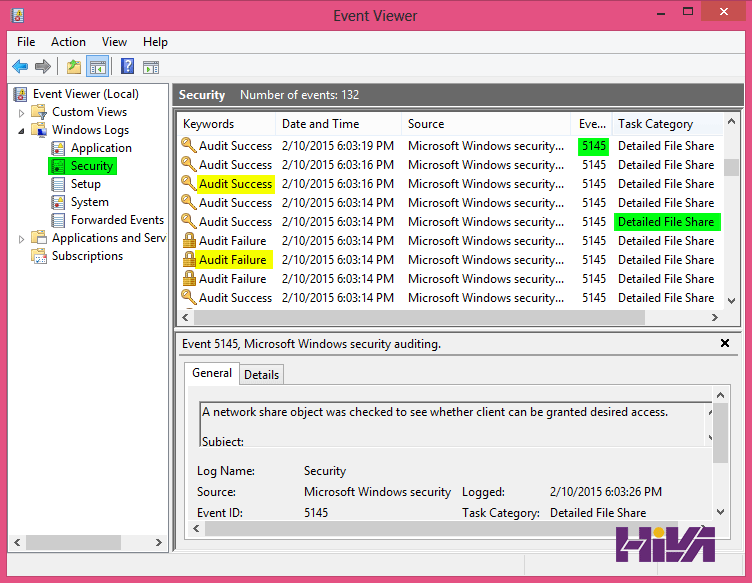752x583 pixels.
Task: Click the Applications and Services folder icon
Action: pos(38,238)
